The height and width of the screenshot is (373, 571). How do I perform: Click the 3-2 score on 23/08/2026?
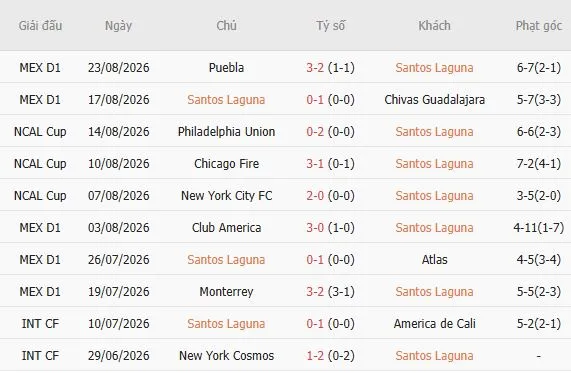pyautogui.click(x=315, y=68)
